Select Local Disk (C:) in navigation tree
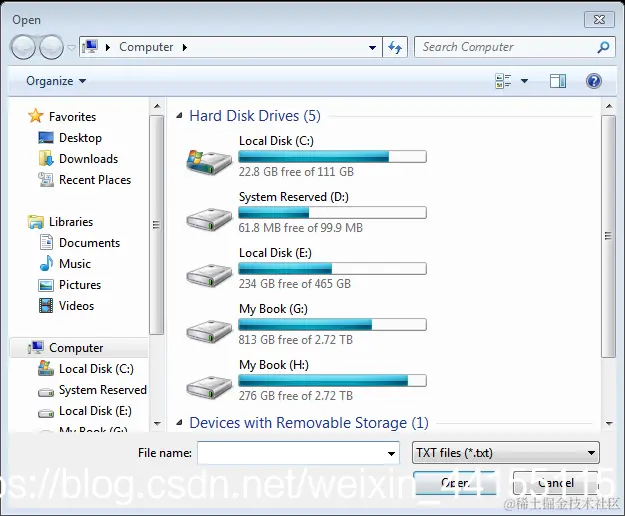Screen dimensions: 625x516 pyautogui.click(x=86, y=369)
